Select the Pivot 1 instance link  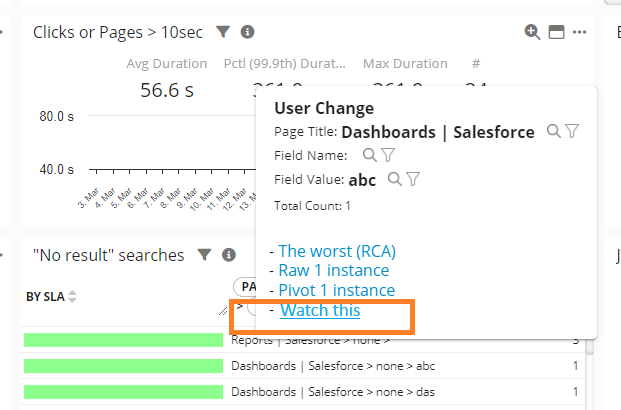336,290
